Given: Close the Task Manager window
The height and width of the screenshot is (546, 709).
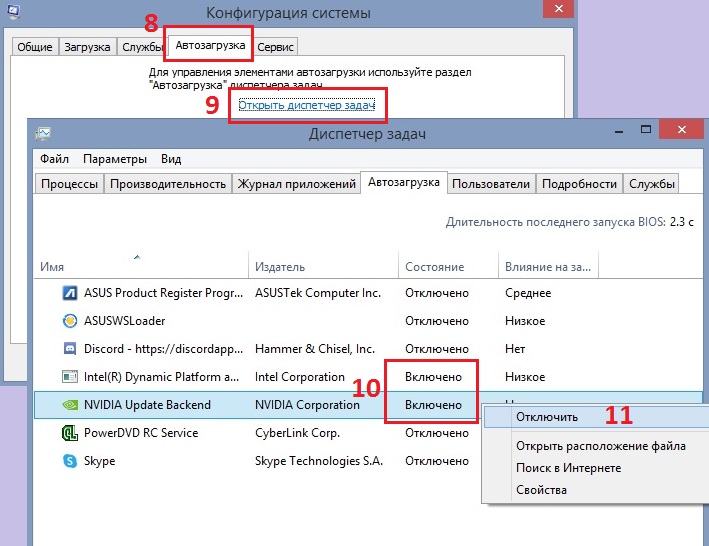Looking at the screenshot, I should coord(681,130).
